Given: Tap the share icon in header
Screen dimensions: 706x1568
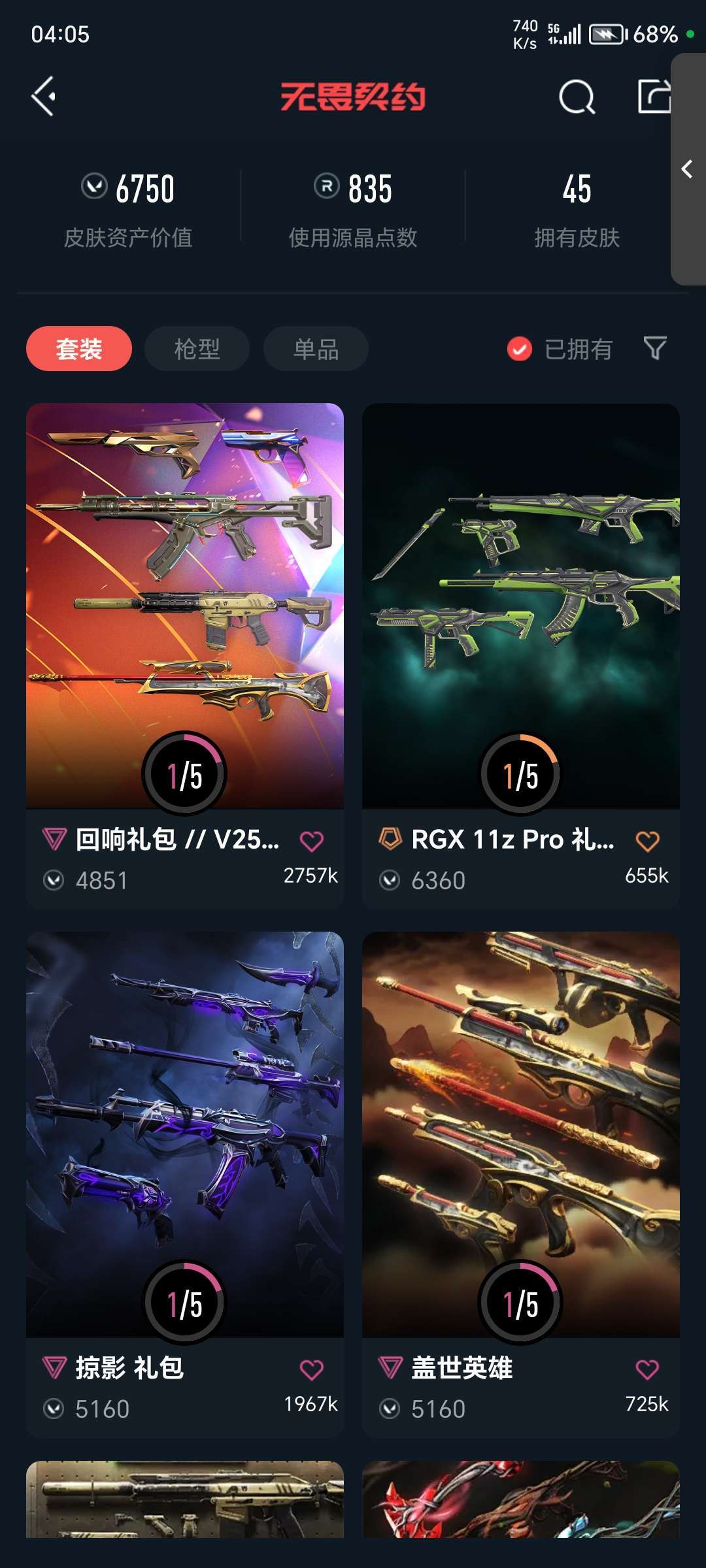Looking at the screenshot, I should 654,97.
